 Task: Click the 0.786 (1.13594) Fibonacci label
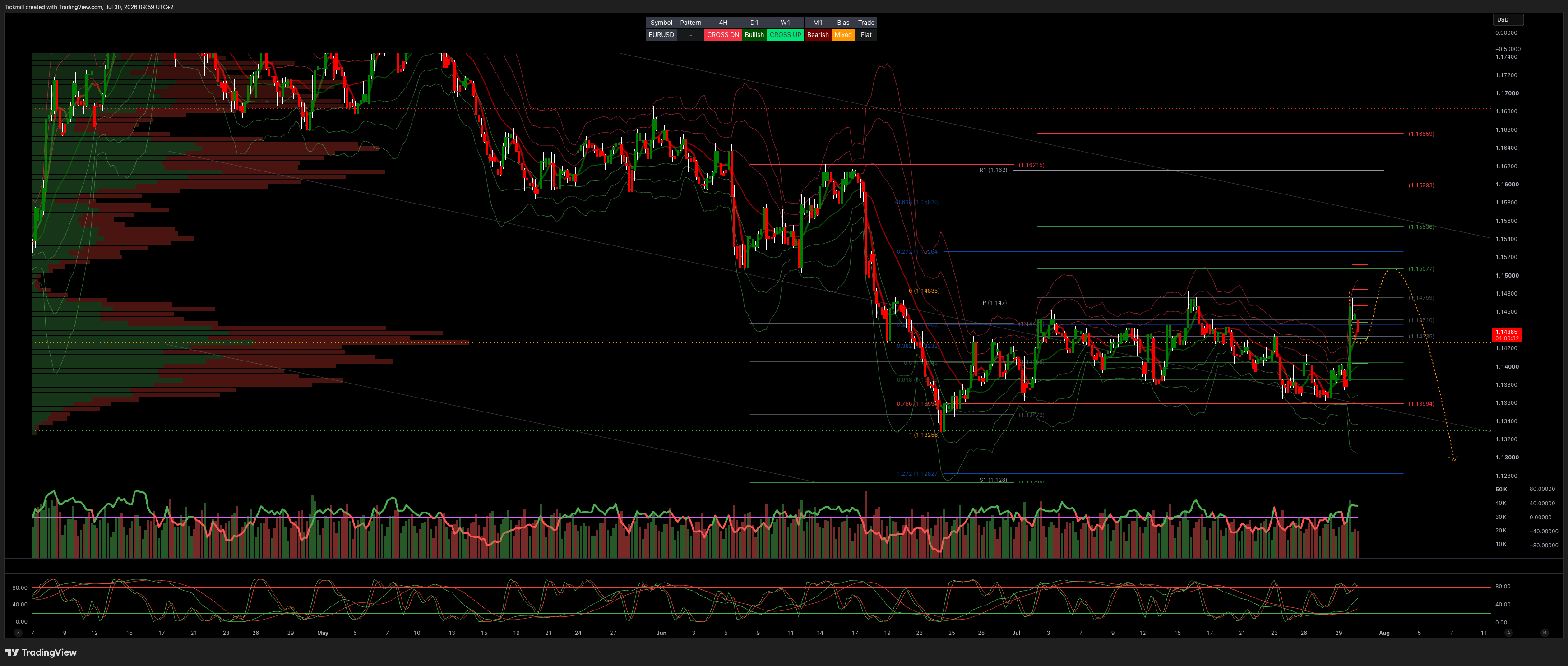tap(918, 404)
